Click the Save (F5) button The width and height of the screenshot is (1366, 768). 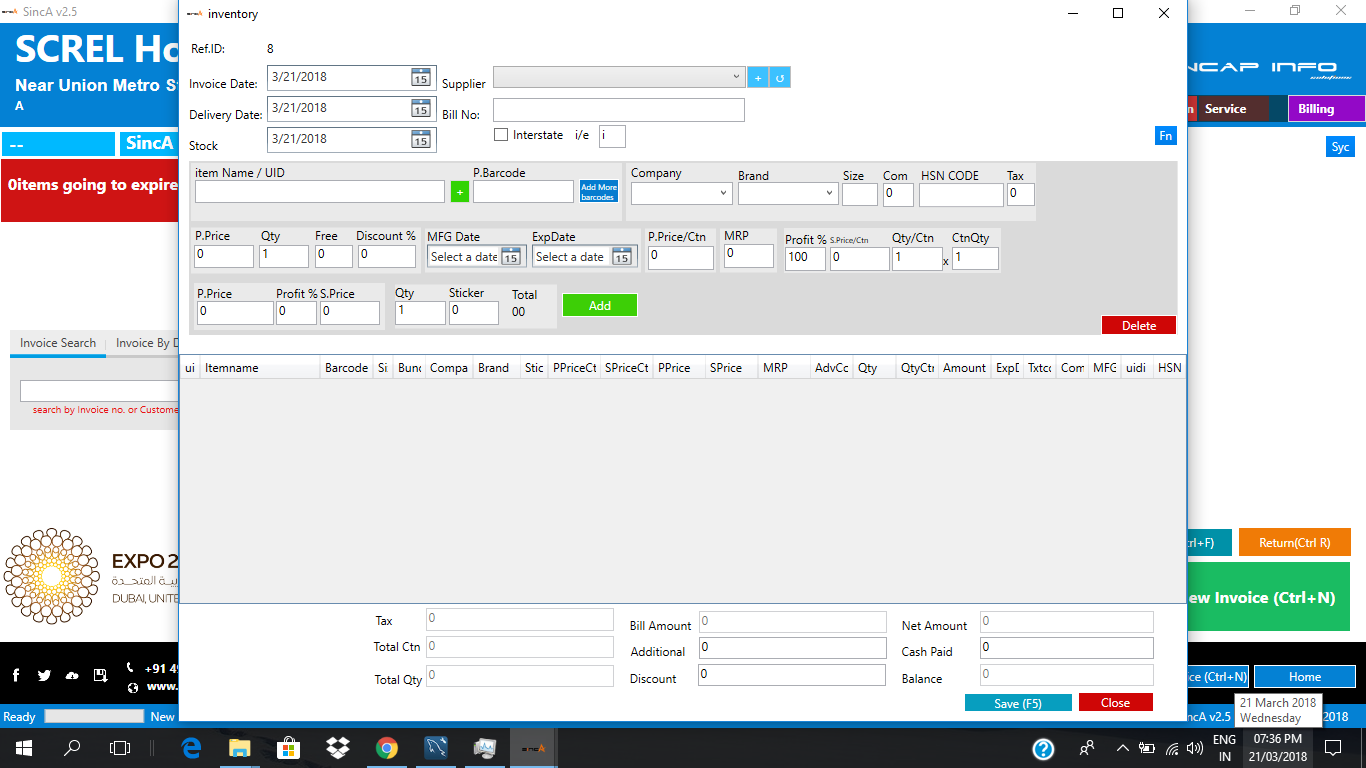pos(1017,703)
